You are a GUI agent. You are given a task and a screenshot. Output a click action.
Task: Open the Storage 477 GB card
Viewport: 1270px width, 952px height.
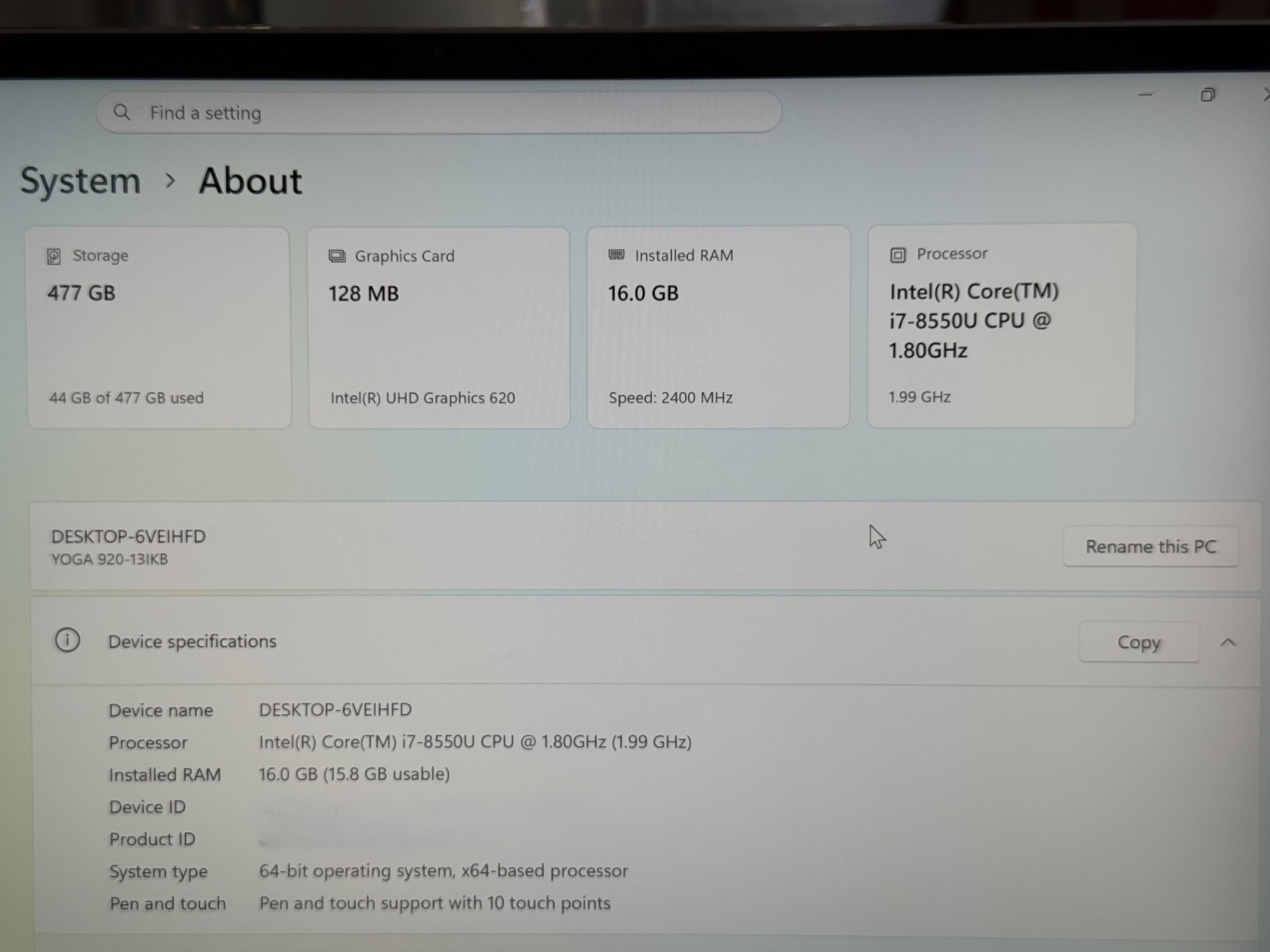point(159,328)
